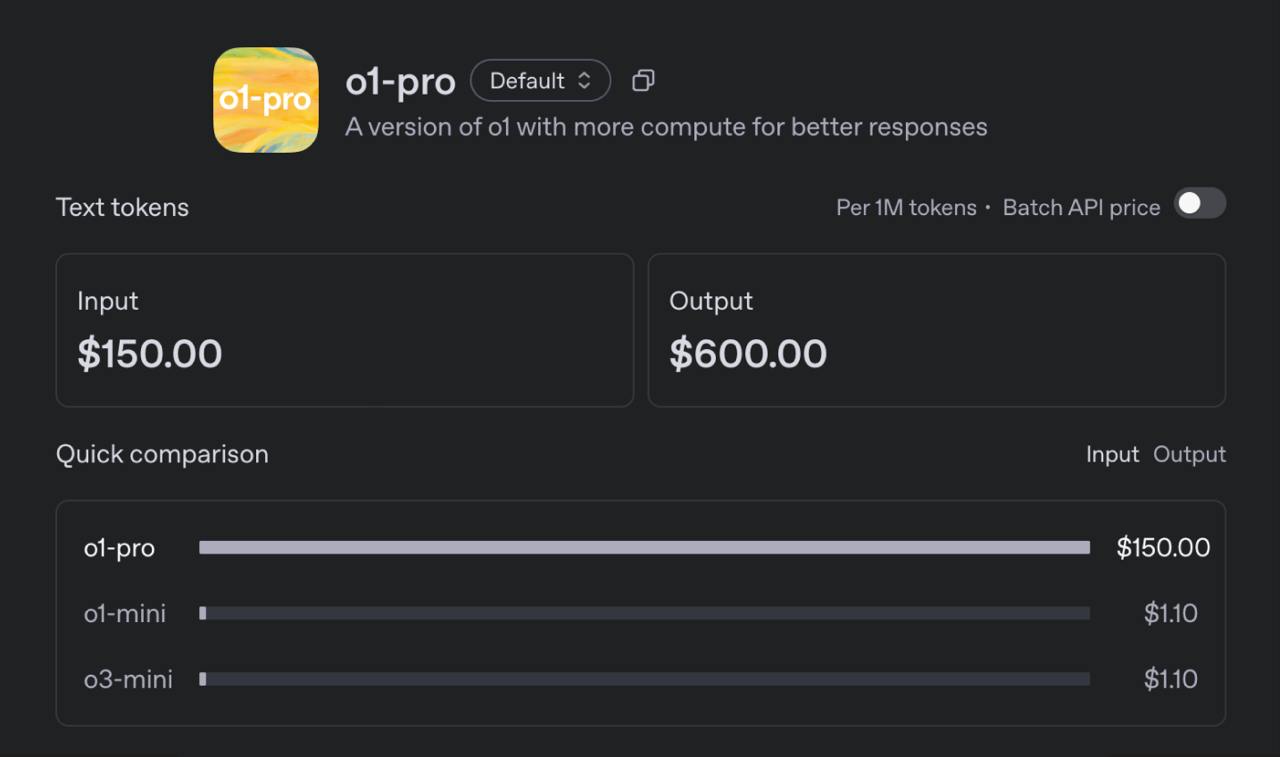Click the Output price card
This screenshot has width=1280, height=757.
[x=936, y=330]
